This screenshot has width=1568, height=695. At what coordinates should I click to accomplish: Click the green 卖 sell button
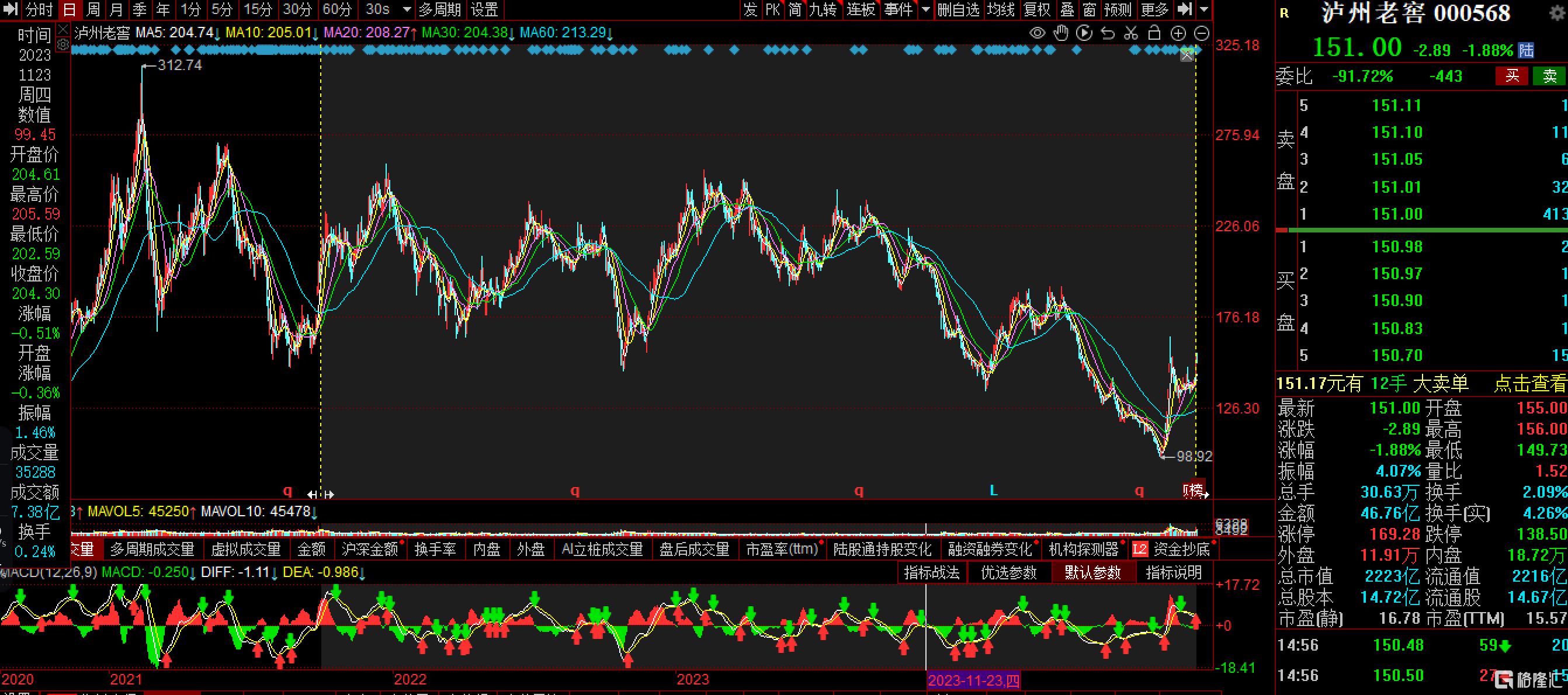coord(1549,76)
